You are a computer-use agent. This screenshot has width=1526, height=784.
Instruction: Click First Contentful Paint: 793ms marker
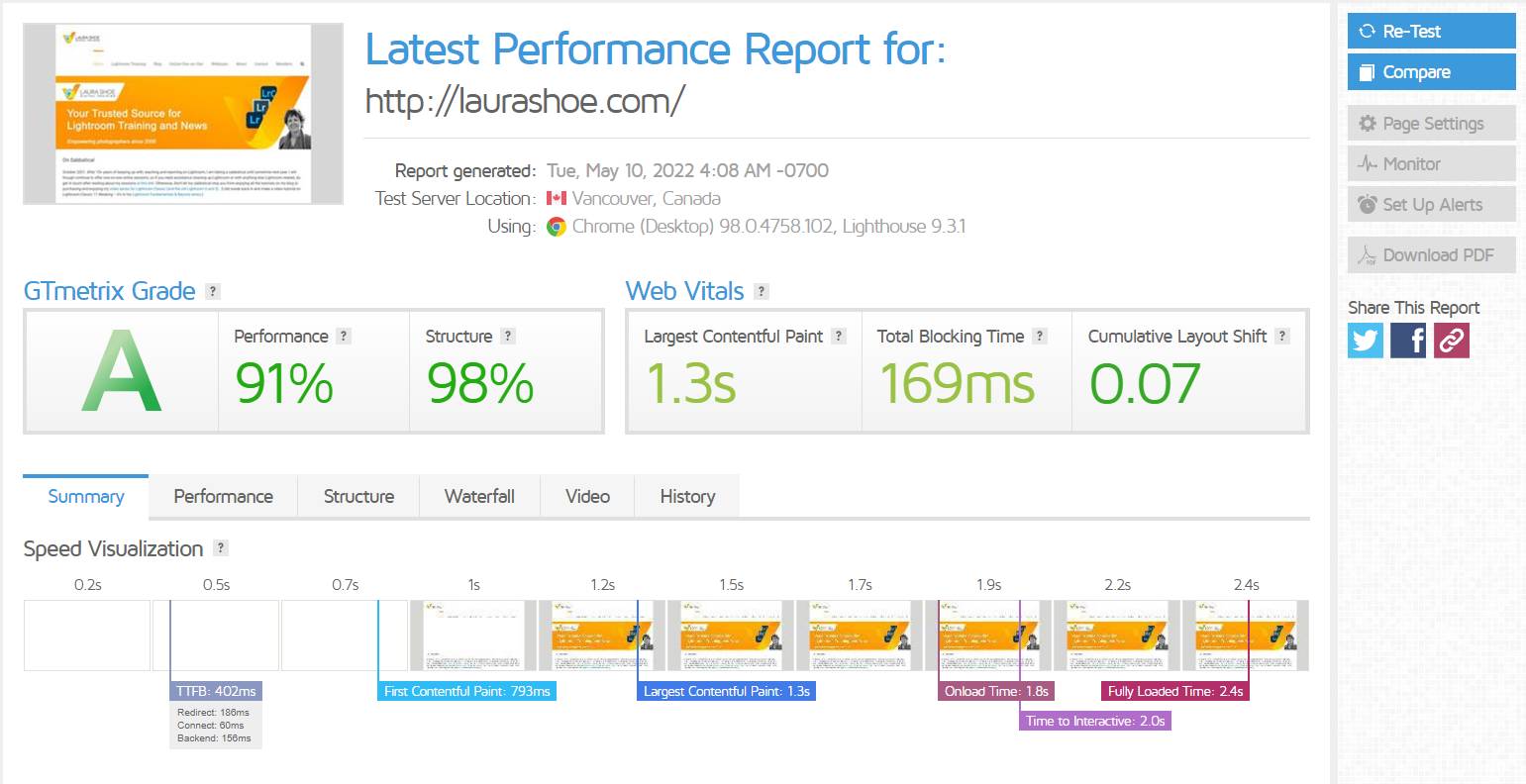[467, 691]
